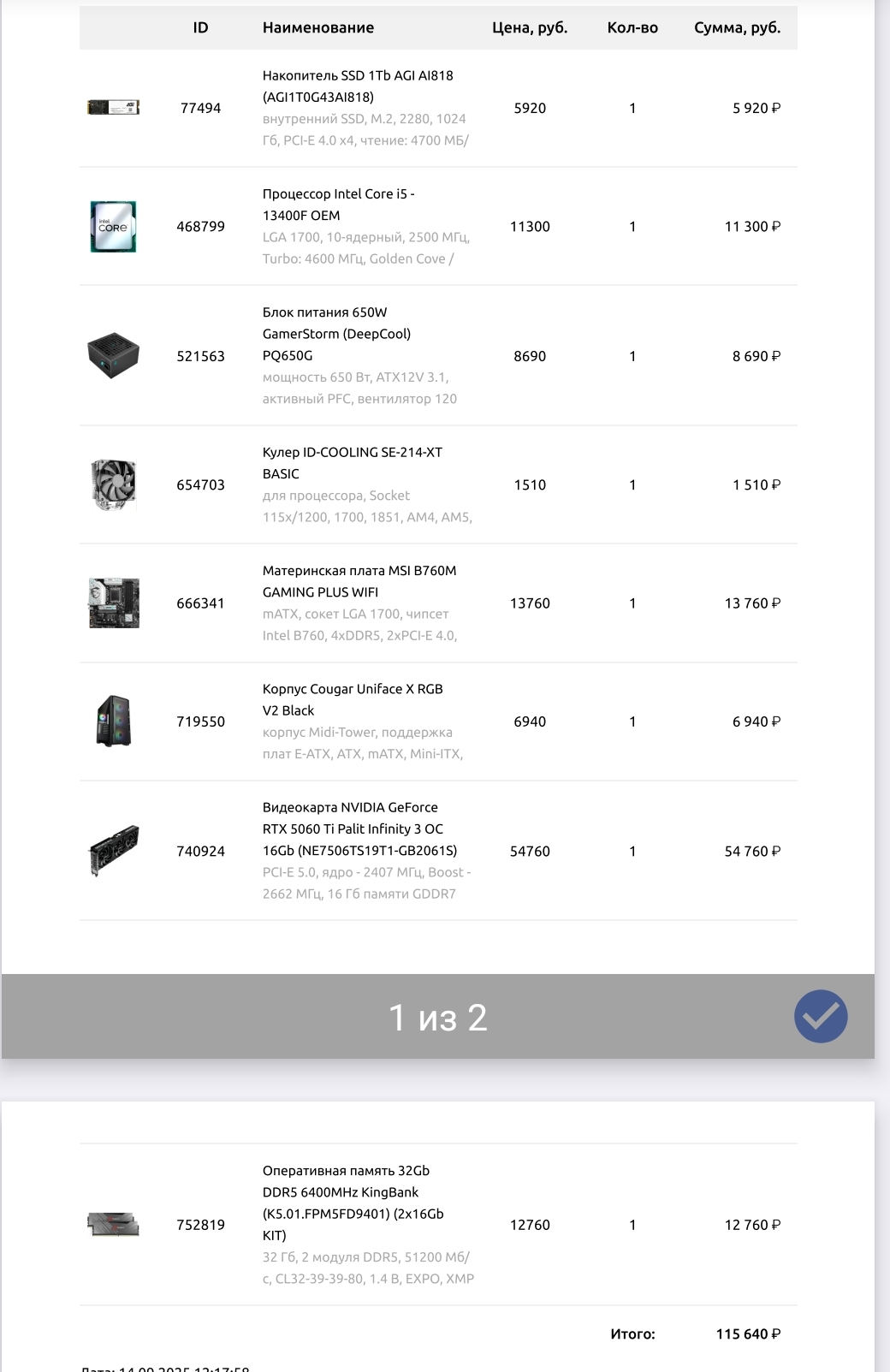This screenshot has height=1372, width=890.
Task: Click the 1 из 2 page indicator bar
Action: pos(438,1017)
